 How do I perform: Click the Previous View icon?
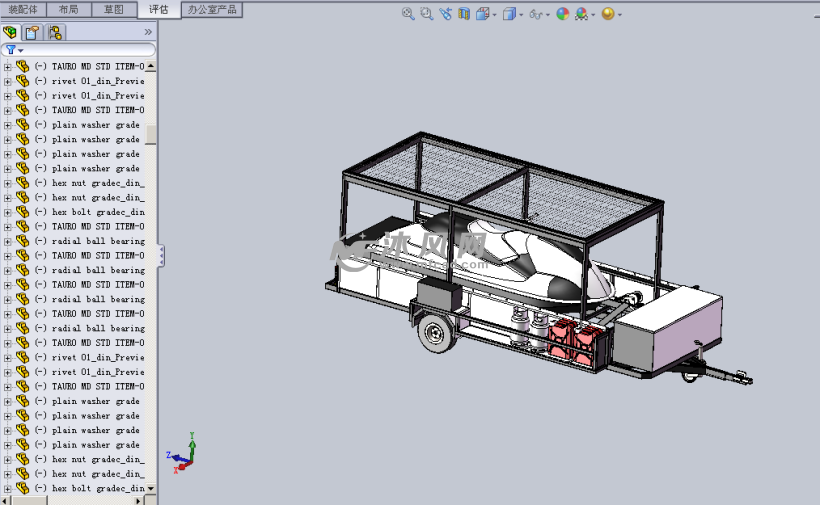tap(446, 14)
